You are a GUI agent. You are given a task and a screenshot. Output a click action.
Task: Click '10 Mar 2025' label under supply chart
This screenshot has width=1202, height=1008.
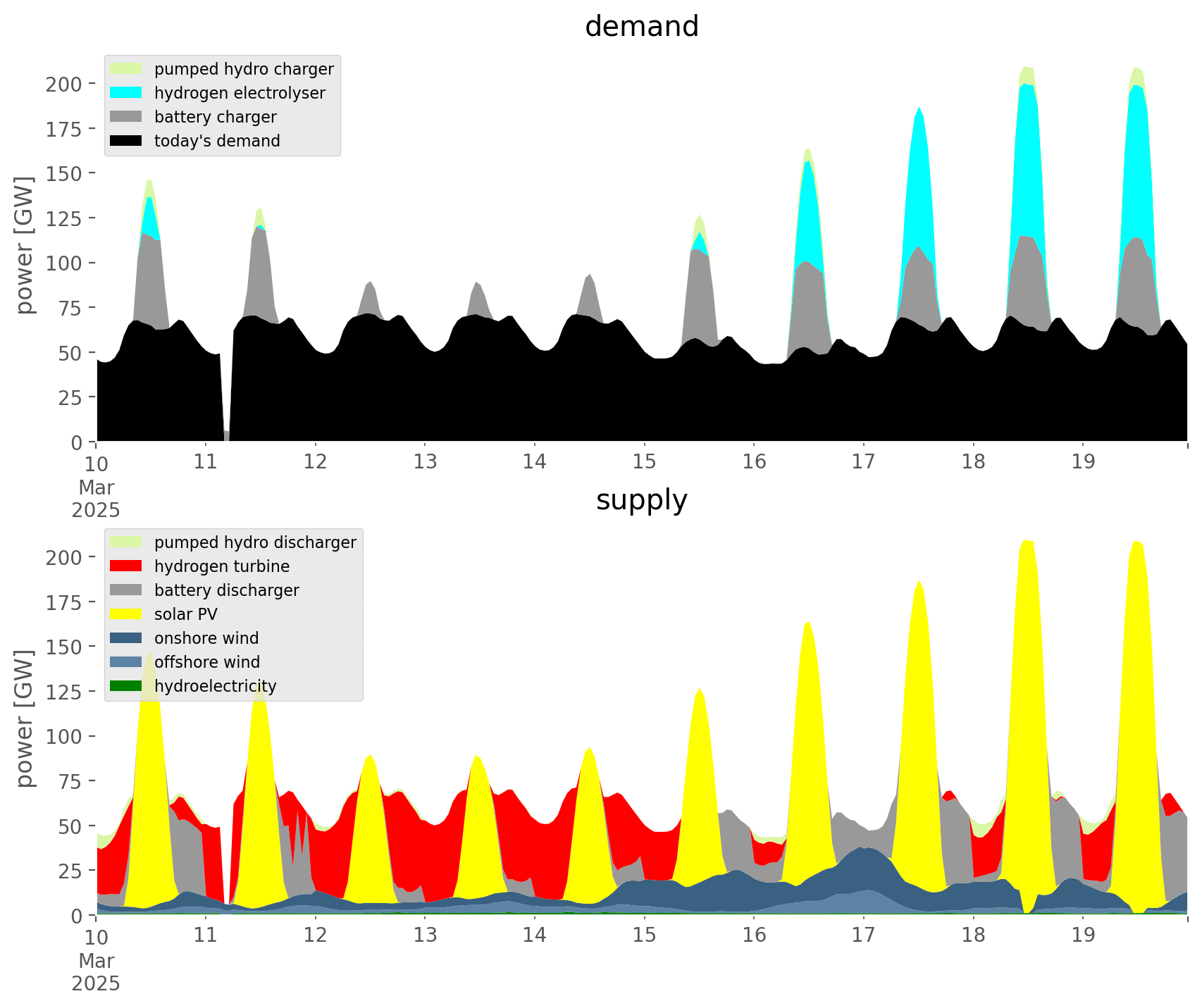pyautogui.click(x=96, y=960)
